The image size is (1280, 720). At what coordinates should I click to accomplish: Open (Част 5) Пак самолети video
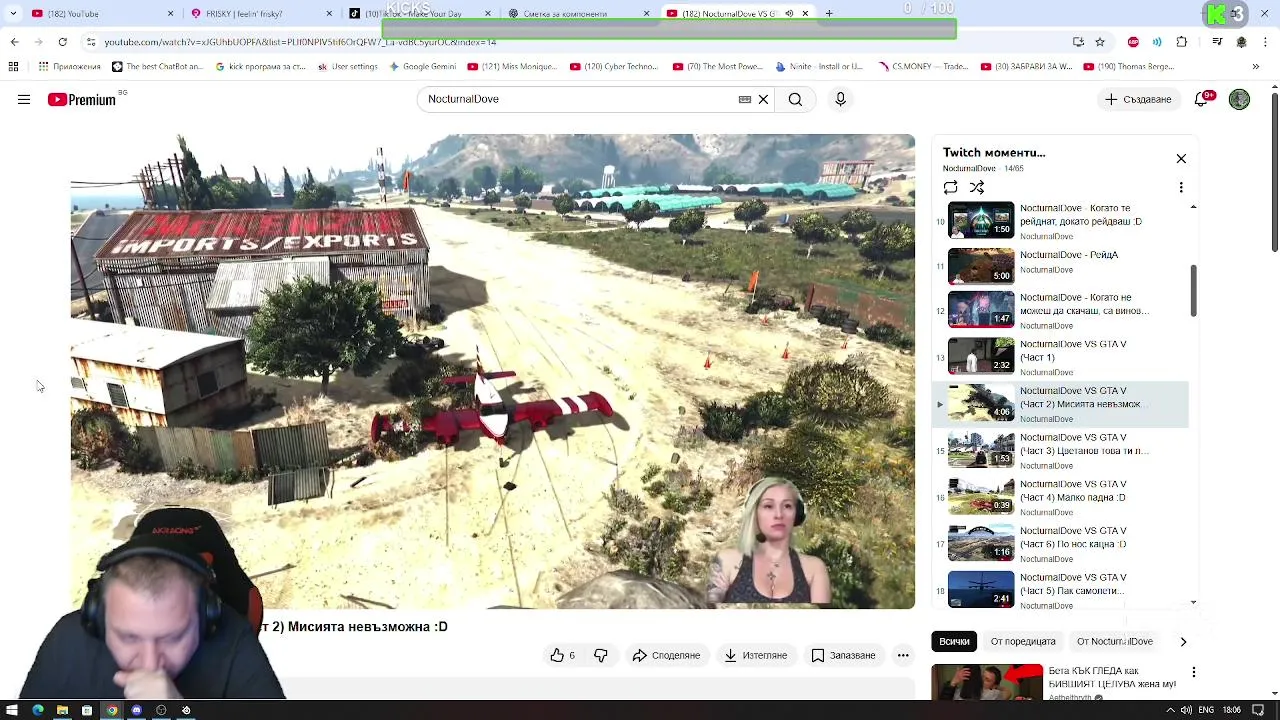pyautogui.click(x=1060, y=590)
